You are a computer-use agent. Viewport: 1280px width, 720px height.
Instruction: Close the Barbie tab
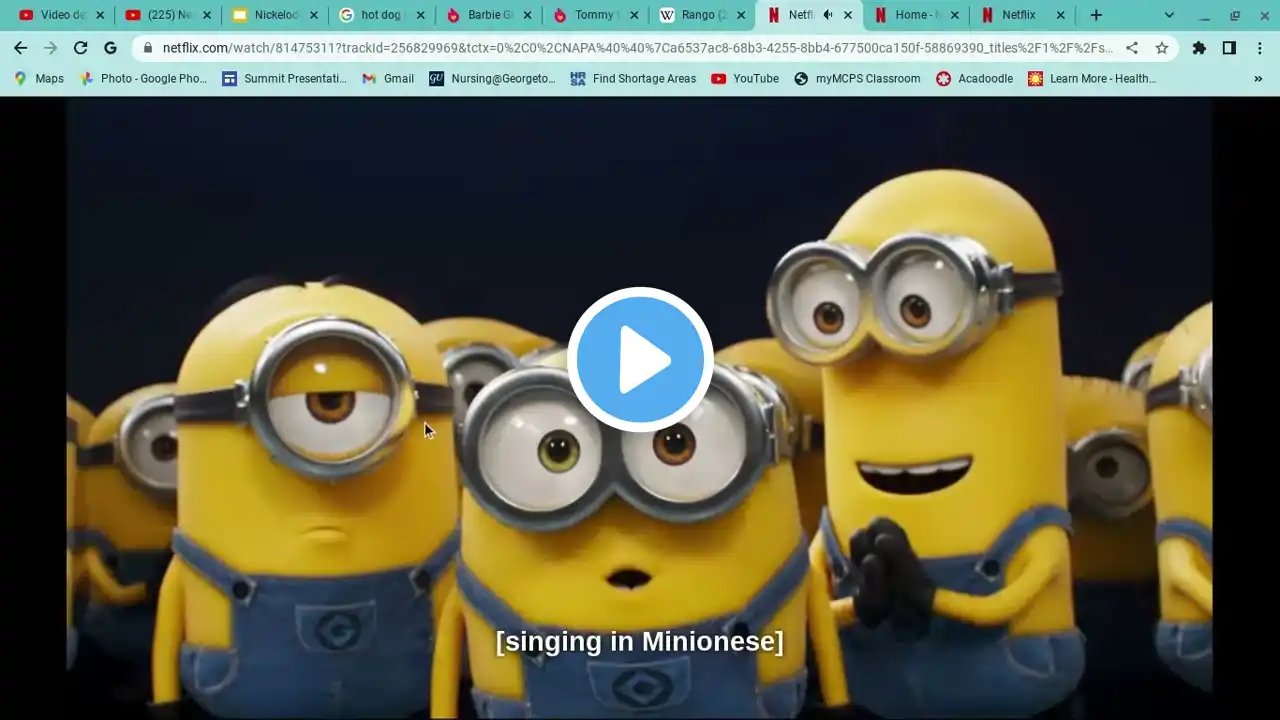pos(527,15)
